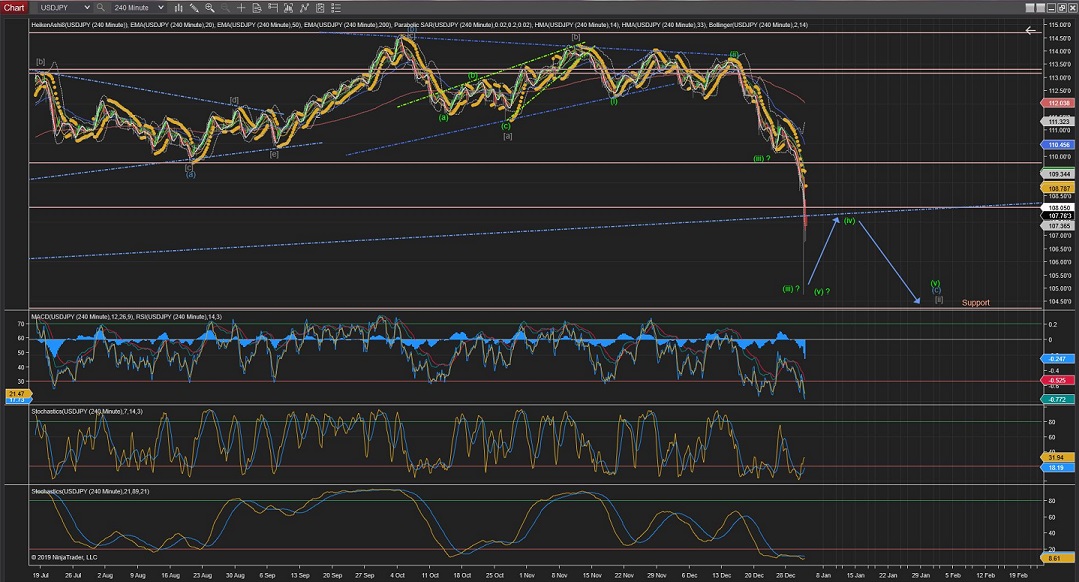1079x582 pixels.
Task: Click the 111.323 price marker
Action: [x=1058, y=121]
